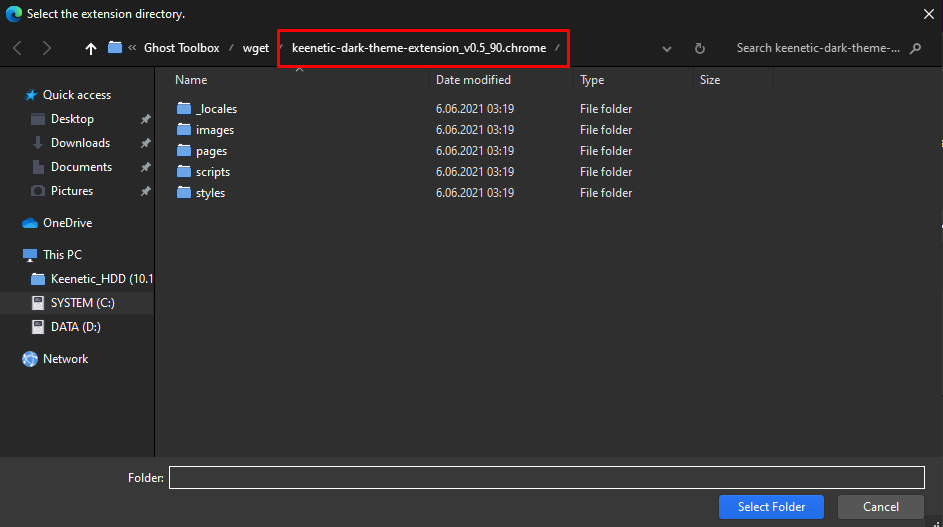Go back with the left arrow
This screenshot has width=943, height=527.
[17, 48]
